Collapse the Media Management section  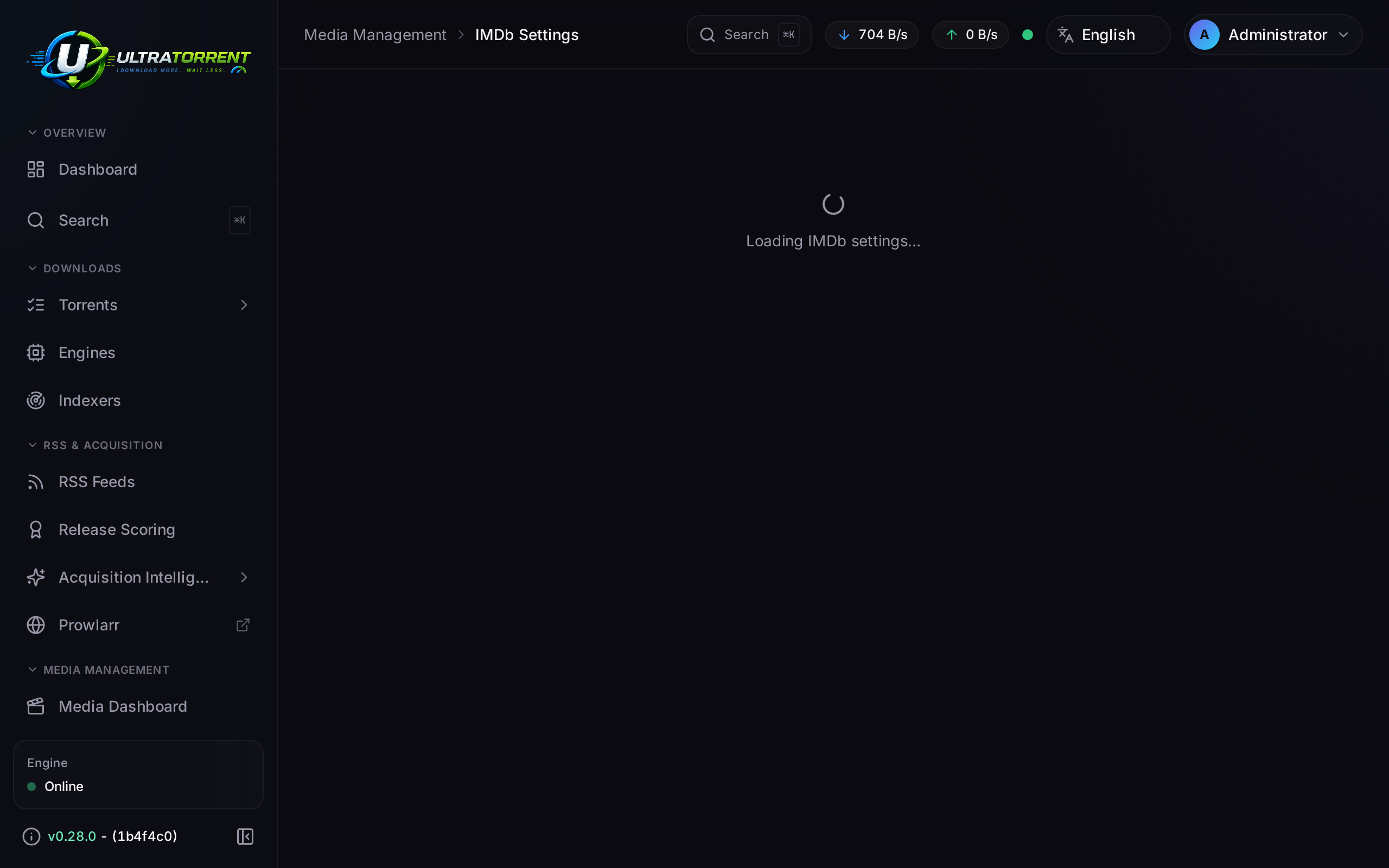(98, 669)
